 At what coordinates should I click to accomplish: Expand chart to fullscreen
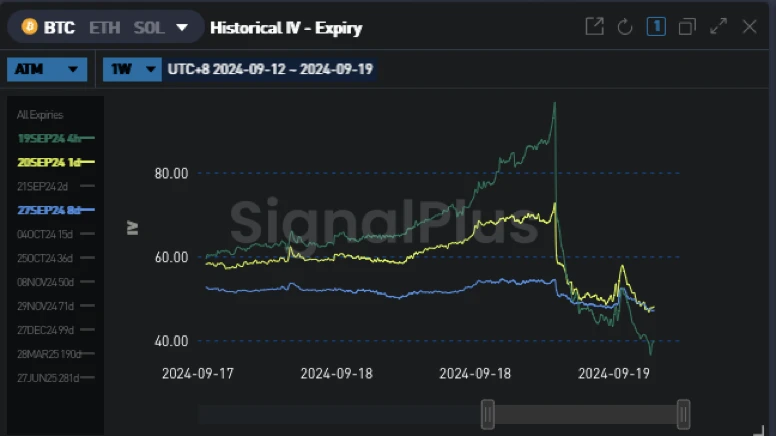[718, 27]
